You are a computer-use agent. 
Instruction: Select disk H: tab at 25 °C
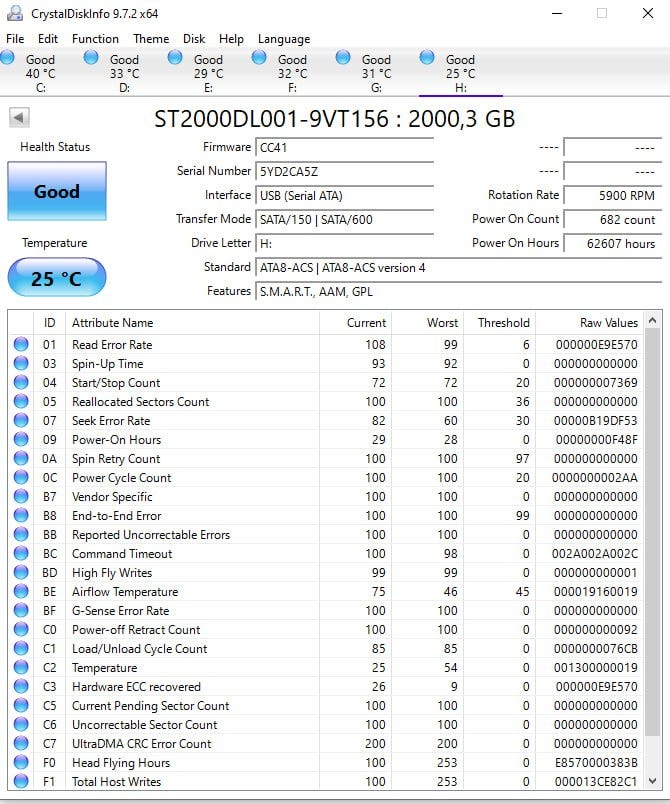461,73
